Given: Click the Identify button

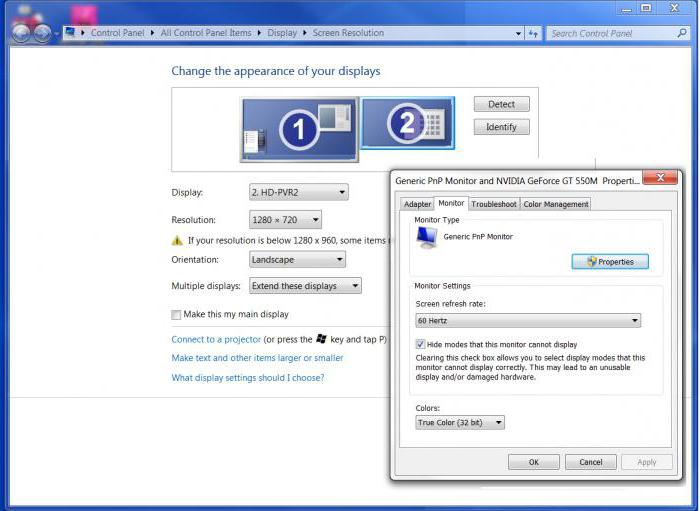Looking at the screenshot, I should [502, 127].
